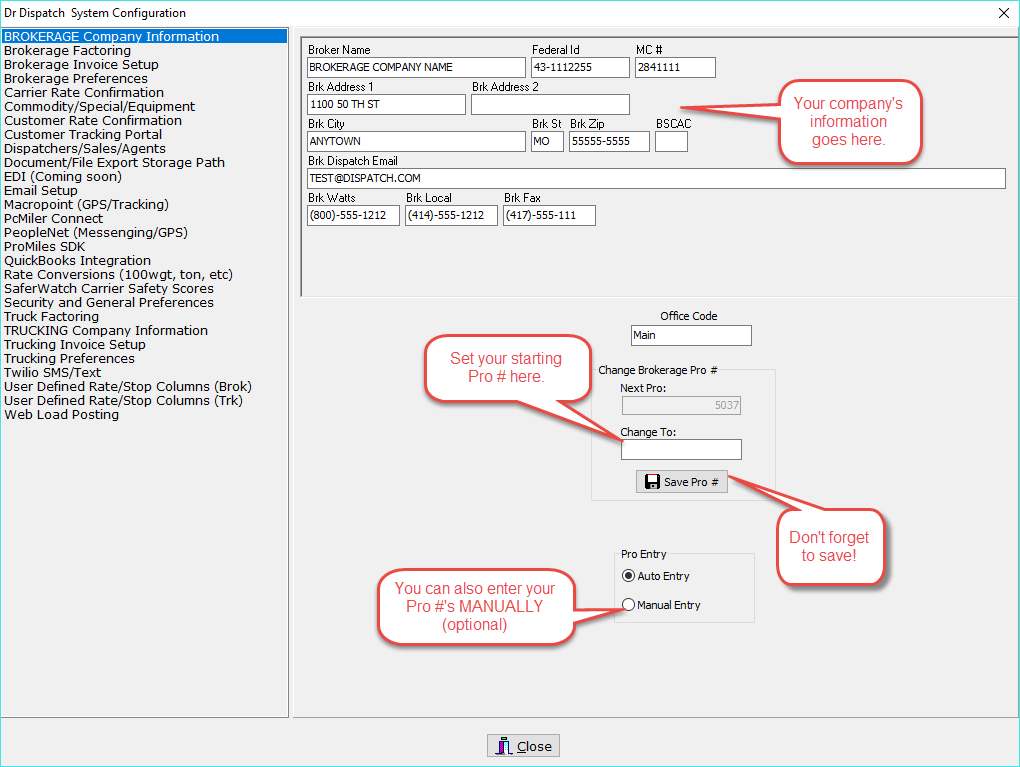Click the exit door icon on Close
The height and width of the screenshot is (767, 1020).
[504, 746]
